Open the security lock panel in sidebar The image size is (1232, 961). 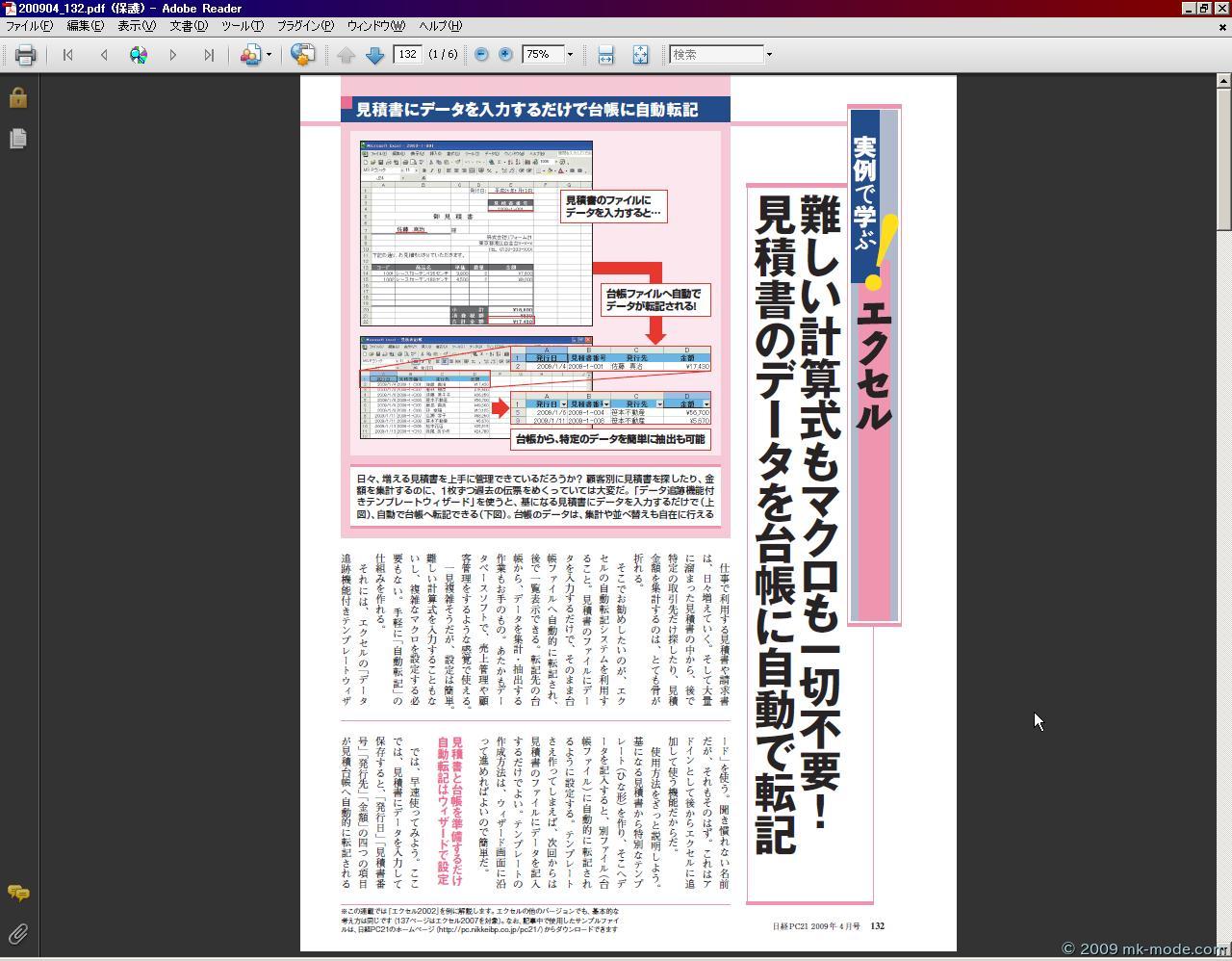point(17,97)
